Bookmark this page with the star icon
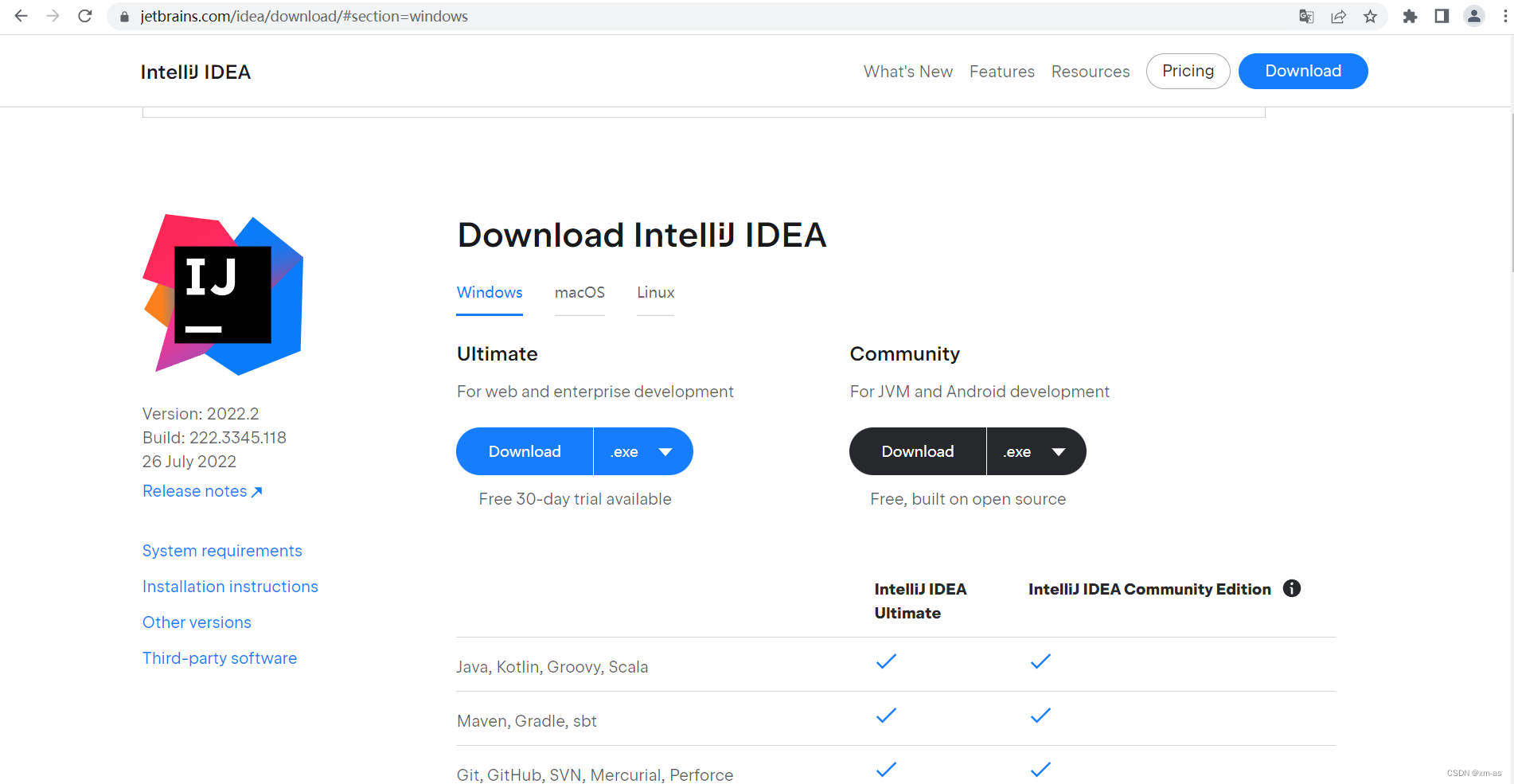The image size is (1514, 784). (x=1370, y=16)
